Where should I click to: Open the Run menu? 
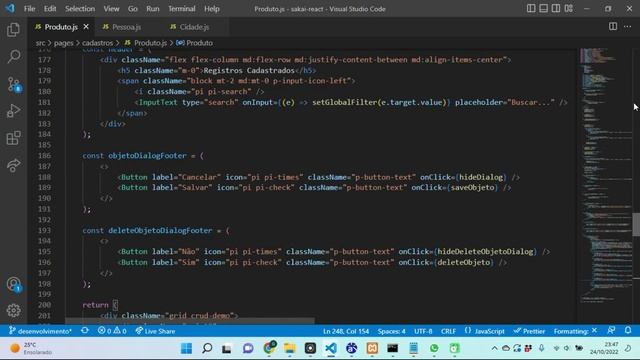click(153, 9)
